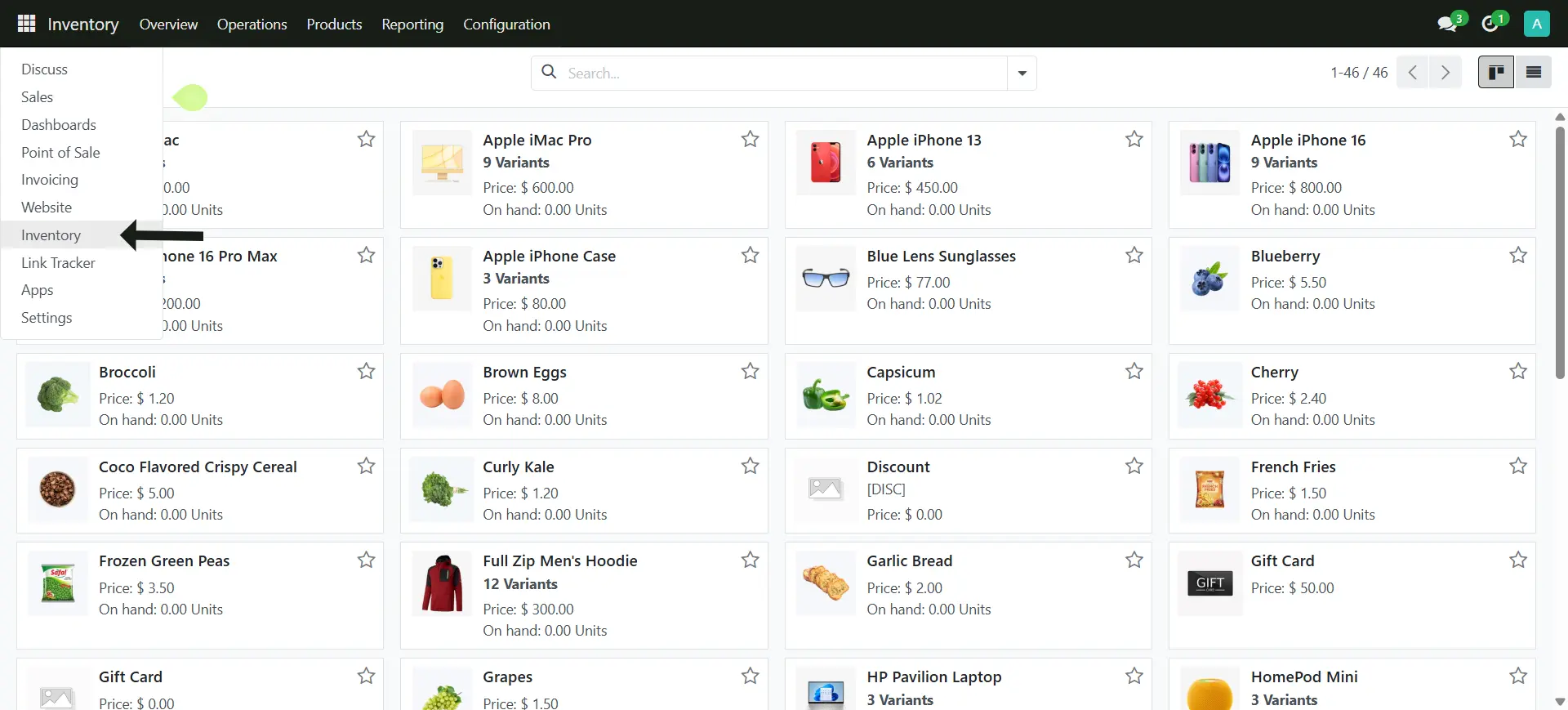Screen dimensions: 1568x710
Task: Open the chat messages icon
Action: pyautogui.click(x=1447, y=24)
